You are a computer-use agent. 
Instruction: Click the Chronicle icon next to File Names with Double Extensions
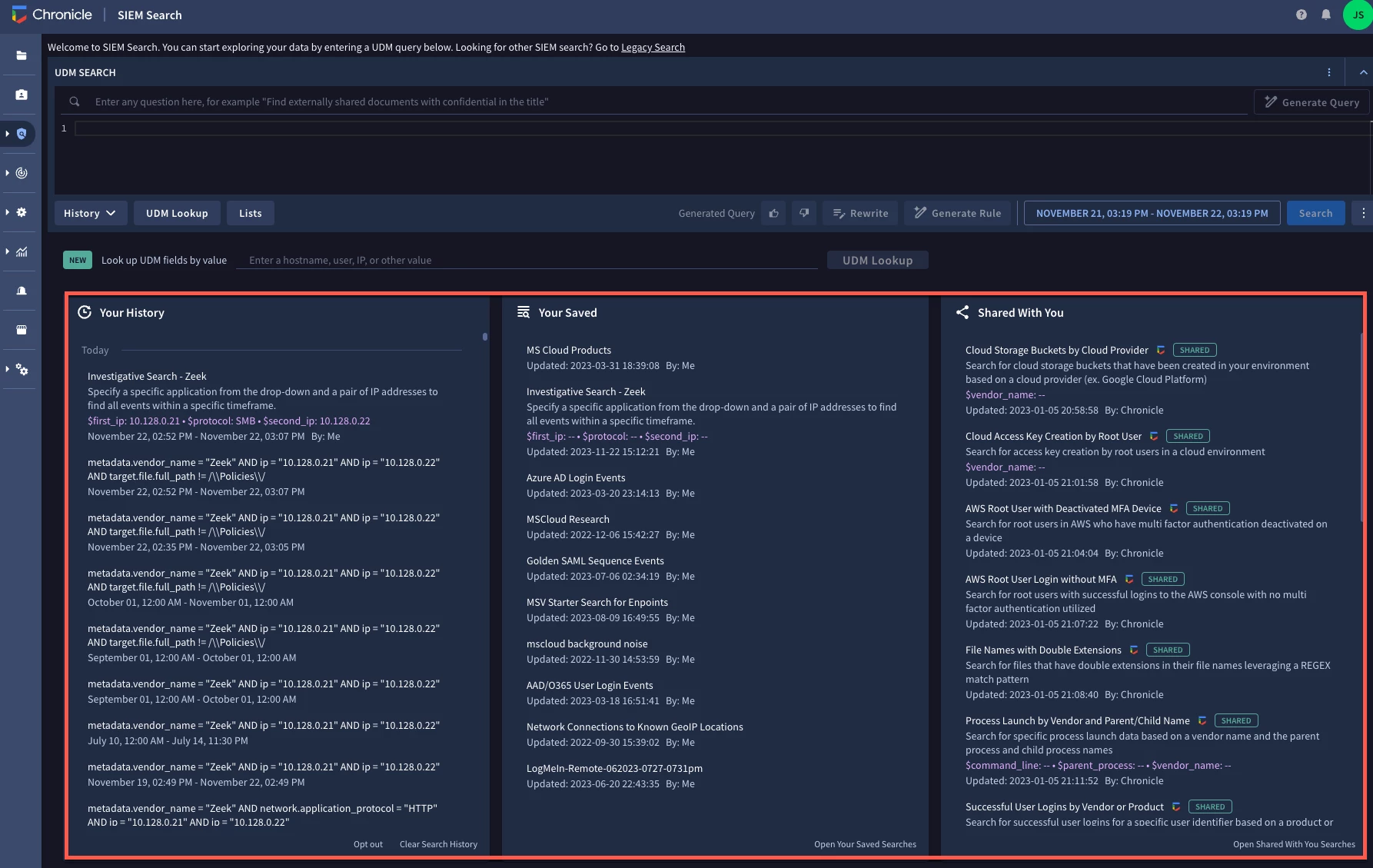(1134, 650)
